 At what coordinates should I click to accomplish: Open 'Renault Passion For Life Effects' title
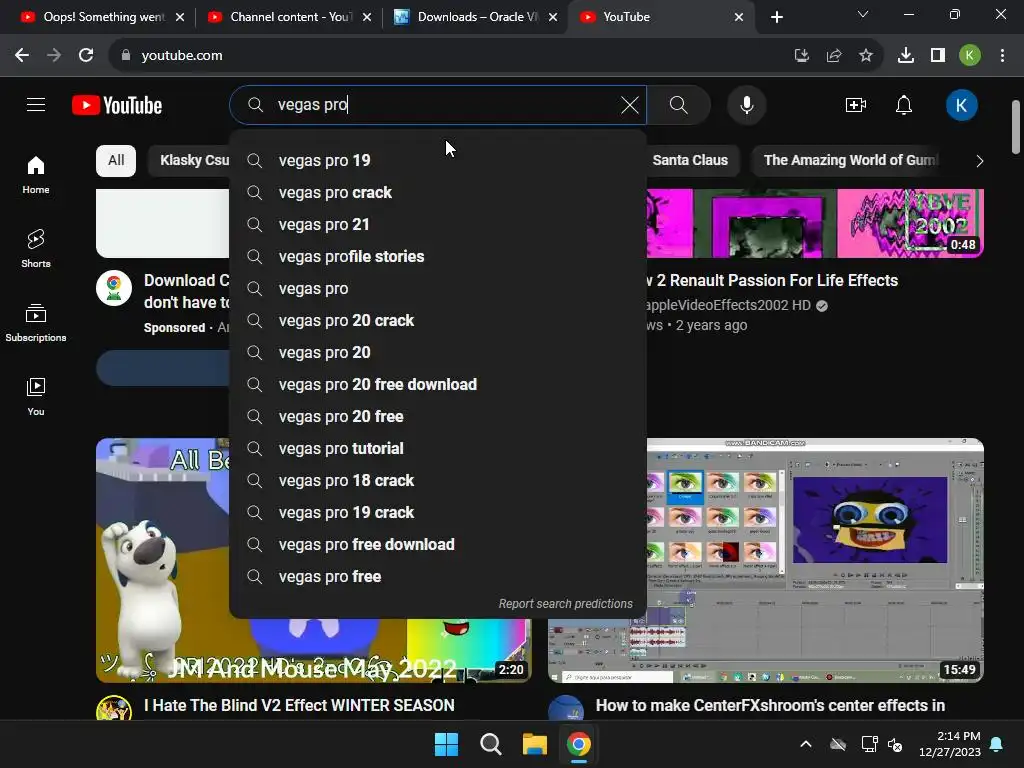click(772, 281)
